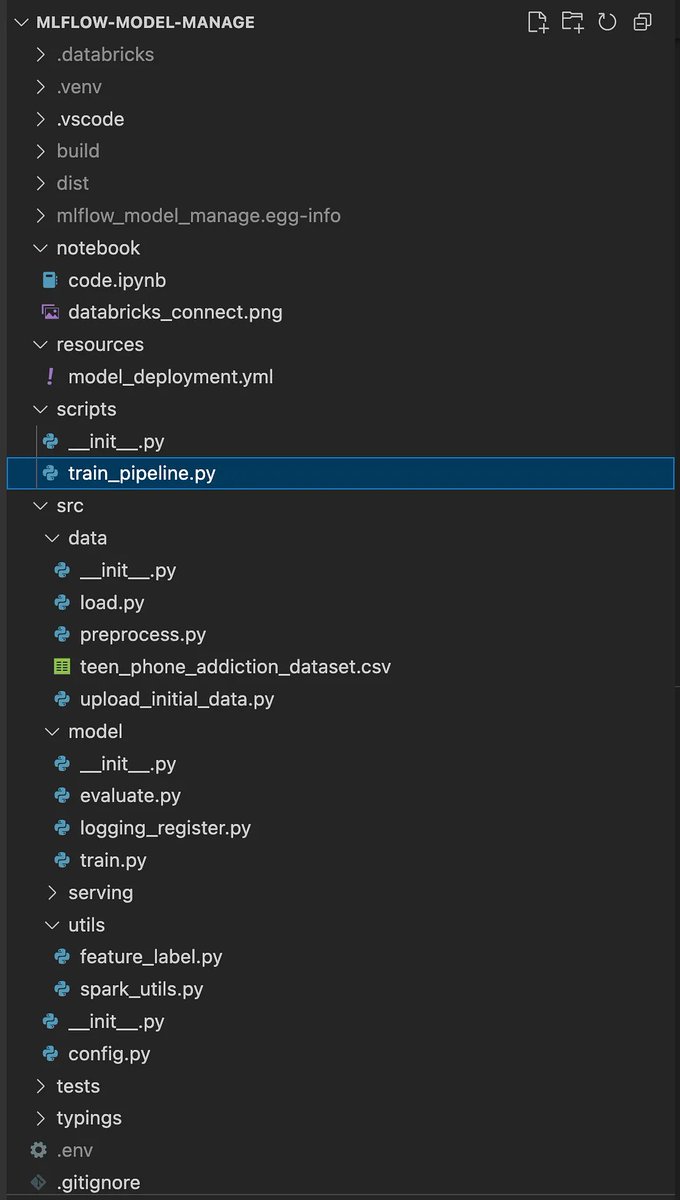Open __init__.py in model folder
This screenshot has width=680, height=1200.
coord(128,763)
